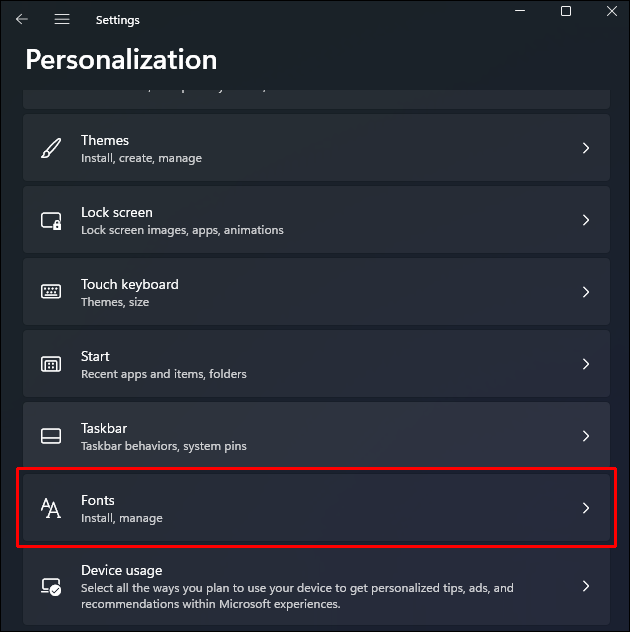The image size is (630, 632).
Task: Expand the Device usage chevron
Action: 586,586
